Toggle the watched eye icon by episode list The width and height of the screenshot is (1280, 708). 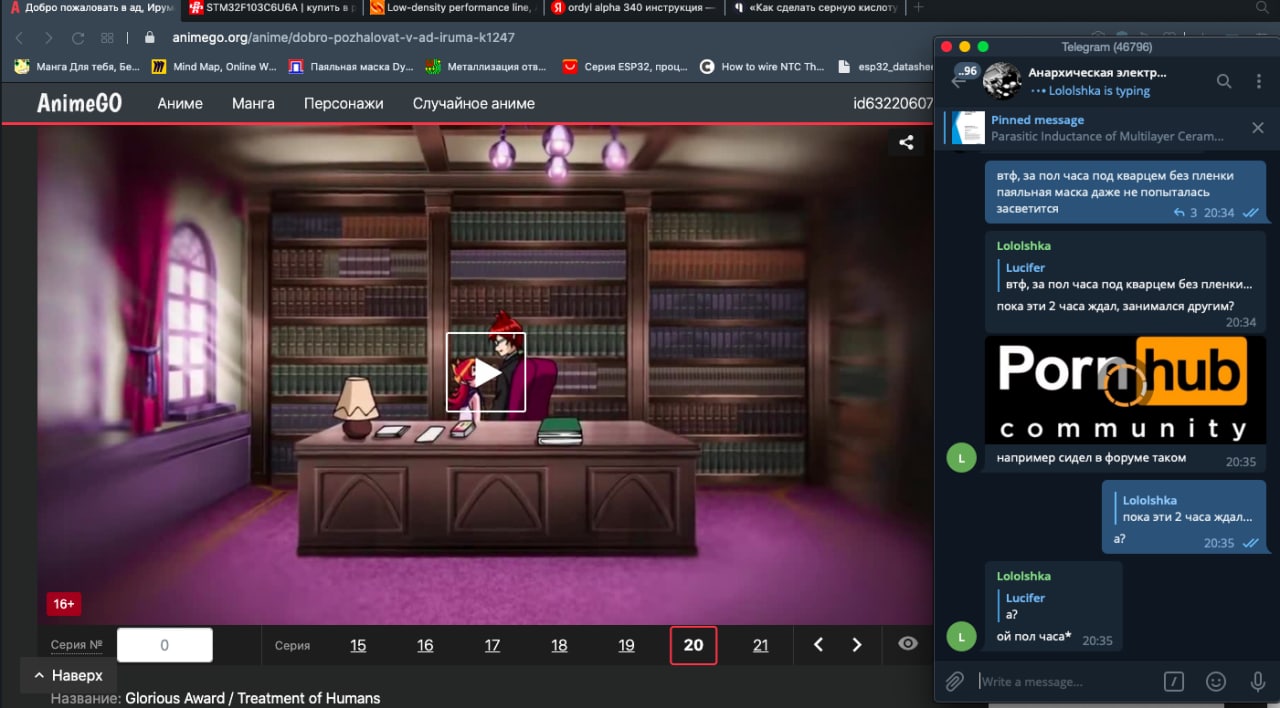(x=908, y=644)
